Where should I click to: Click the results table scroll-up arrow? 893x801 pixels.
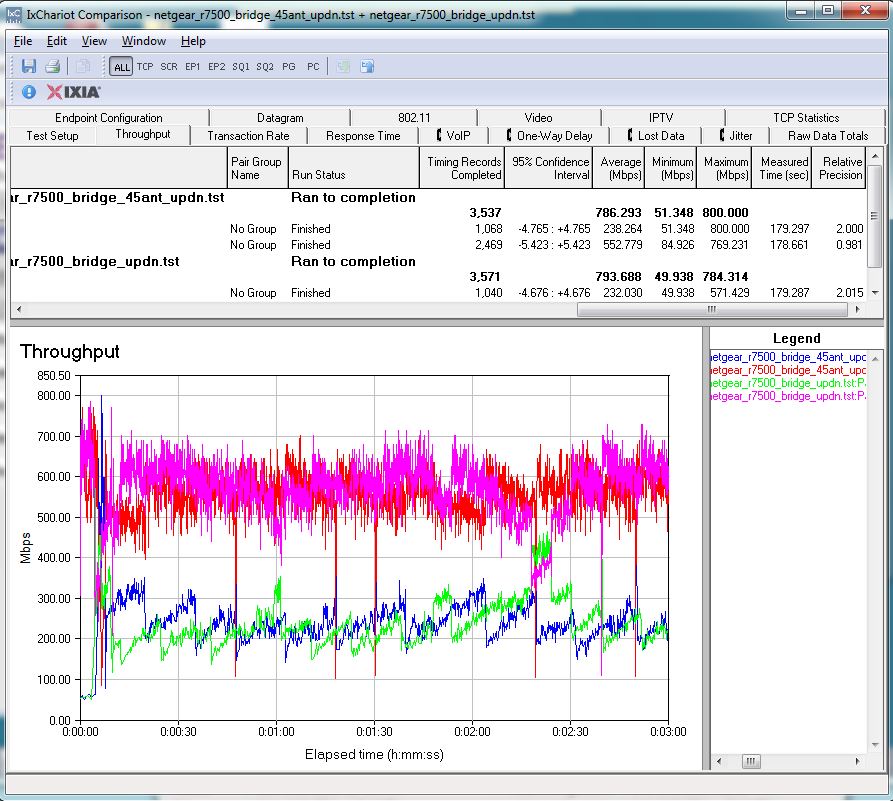pos(875,155)
